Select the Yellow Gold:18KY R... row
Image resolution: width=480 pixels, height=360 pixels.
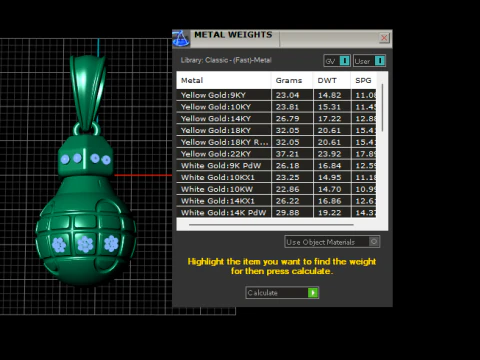click(276, 142)
